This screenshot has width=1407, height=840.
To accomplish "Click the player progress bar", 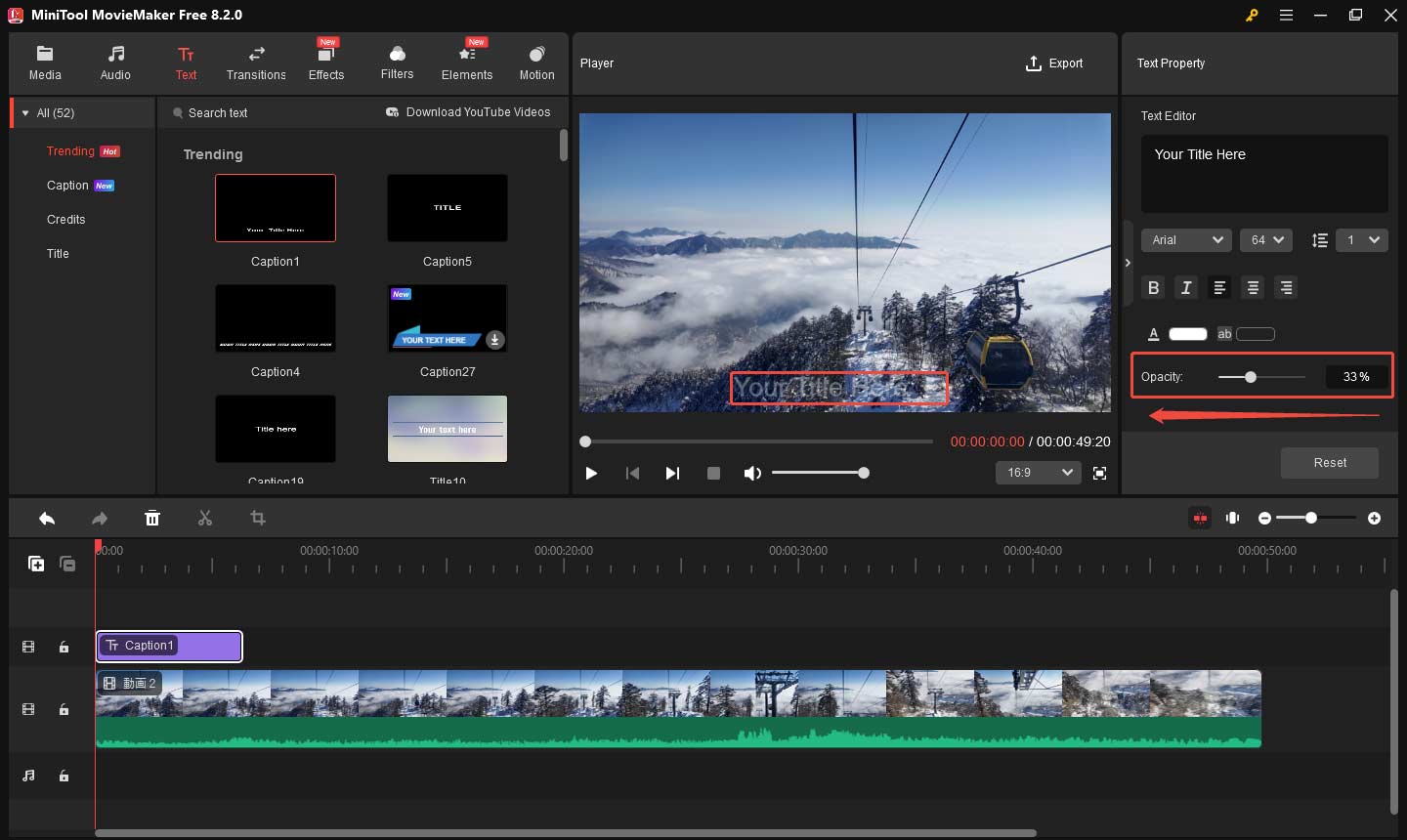I will [x=757, y=441].
